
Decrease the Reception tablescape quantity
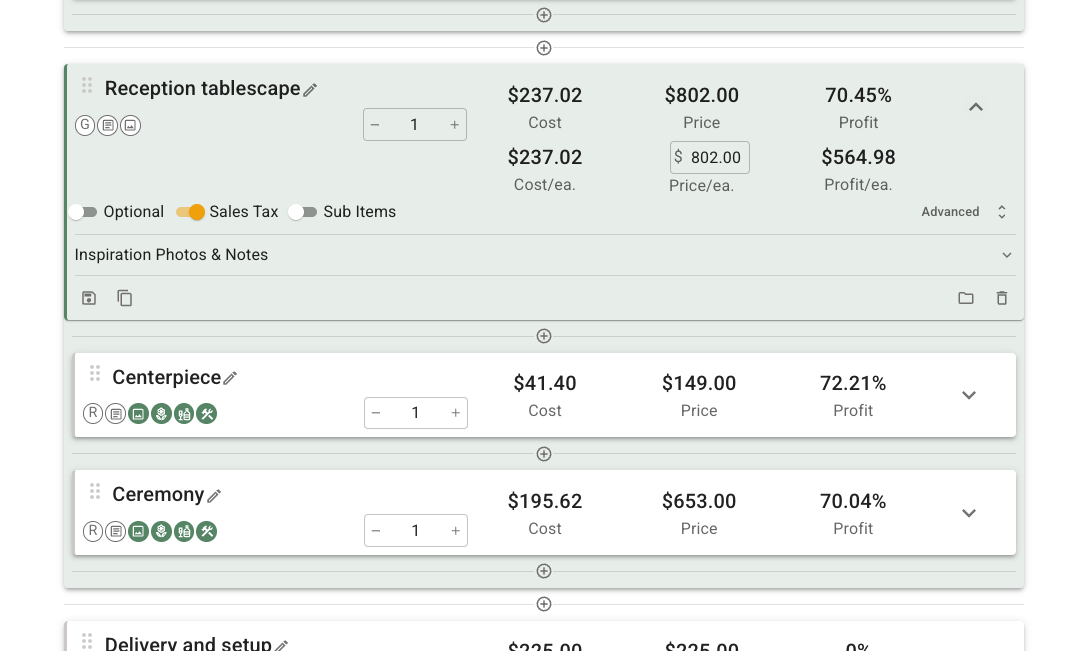point(375,125)
